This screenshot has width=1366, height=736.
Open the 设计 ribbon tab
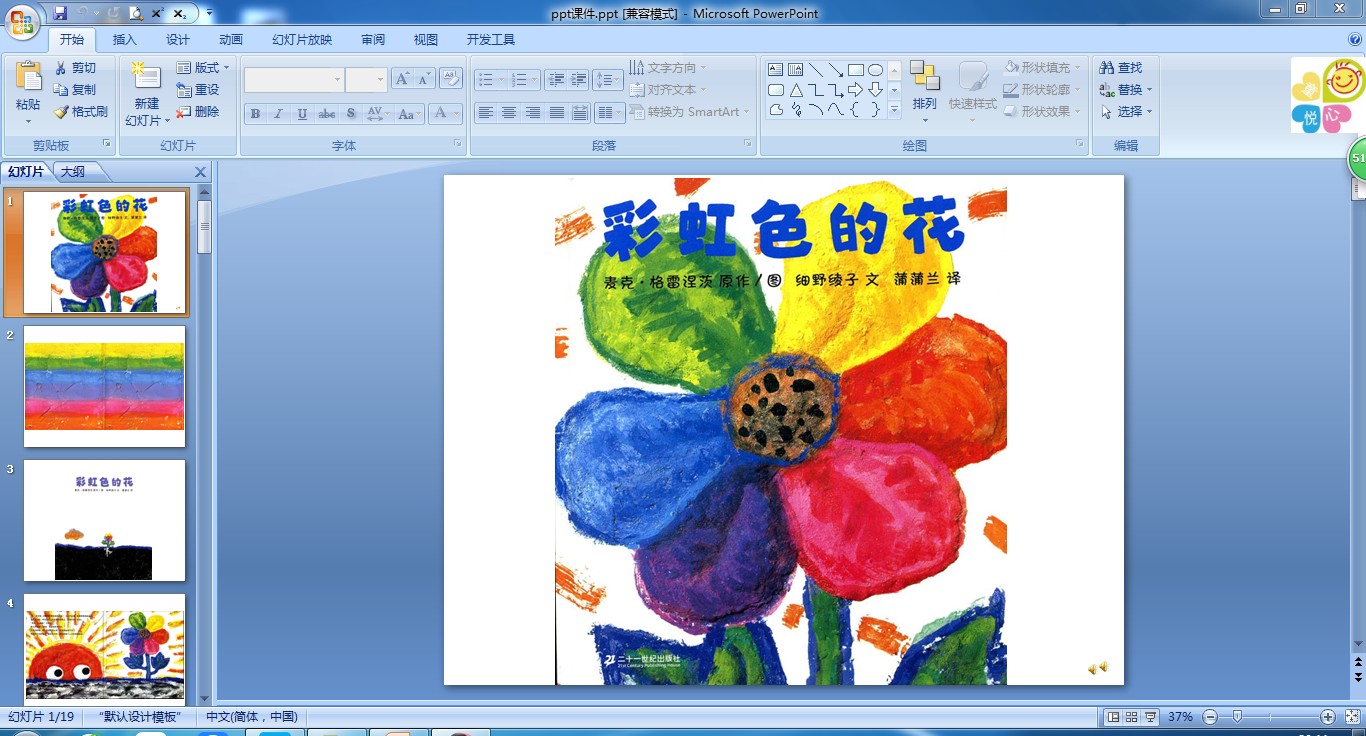coord(178,40)
